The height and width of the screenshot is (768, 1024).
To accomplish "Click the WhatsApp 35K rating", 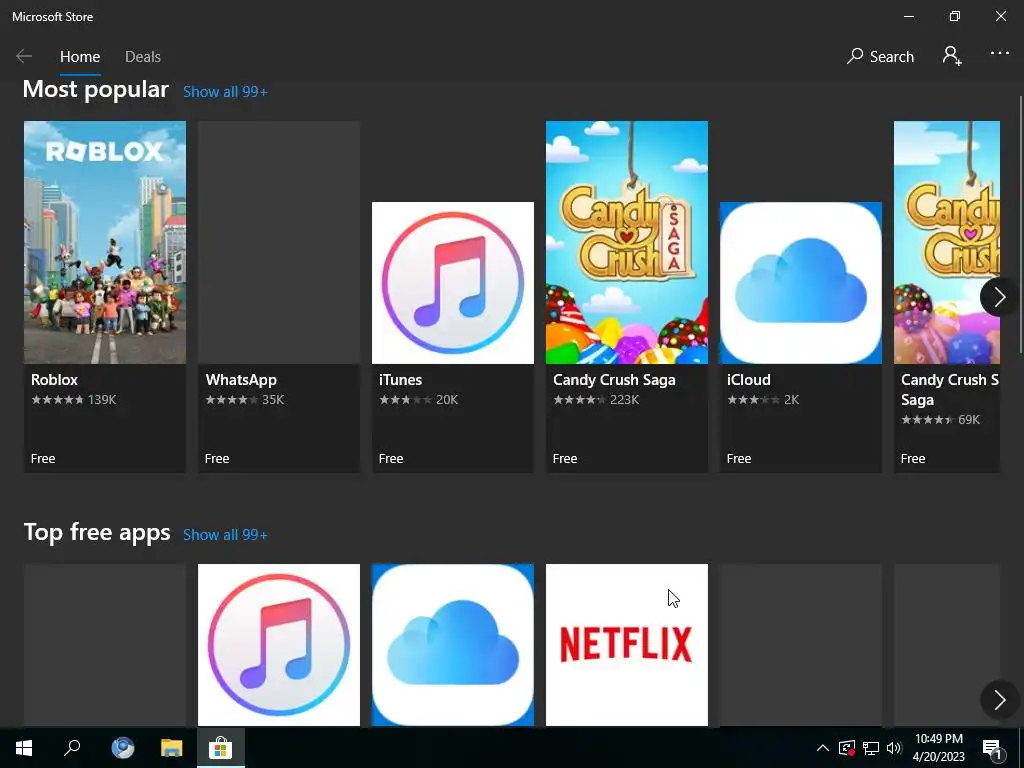I will tap(245, 400).
